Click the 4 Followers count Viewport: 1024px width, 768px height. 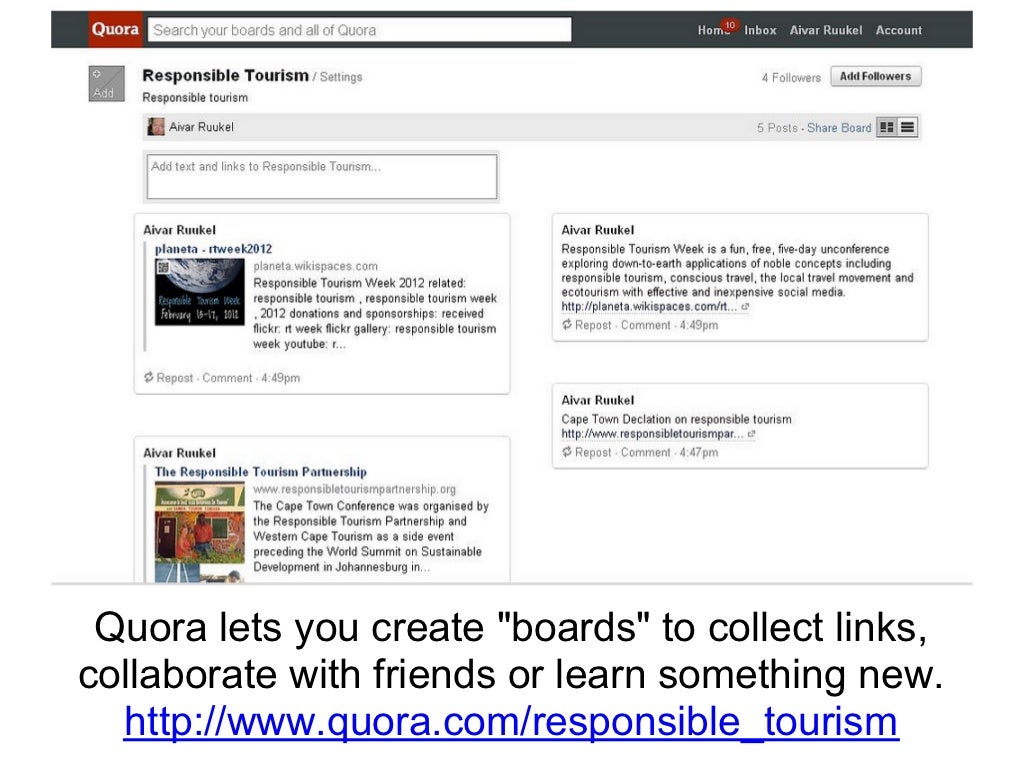tap(792, 78)
